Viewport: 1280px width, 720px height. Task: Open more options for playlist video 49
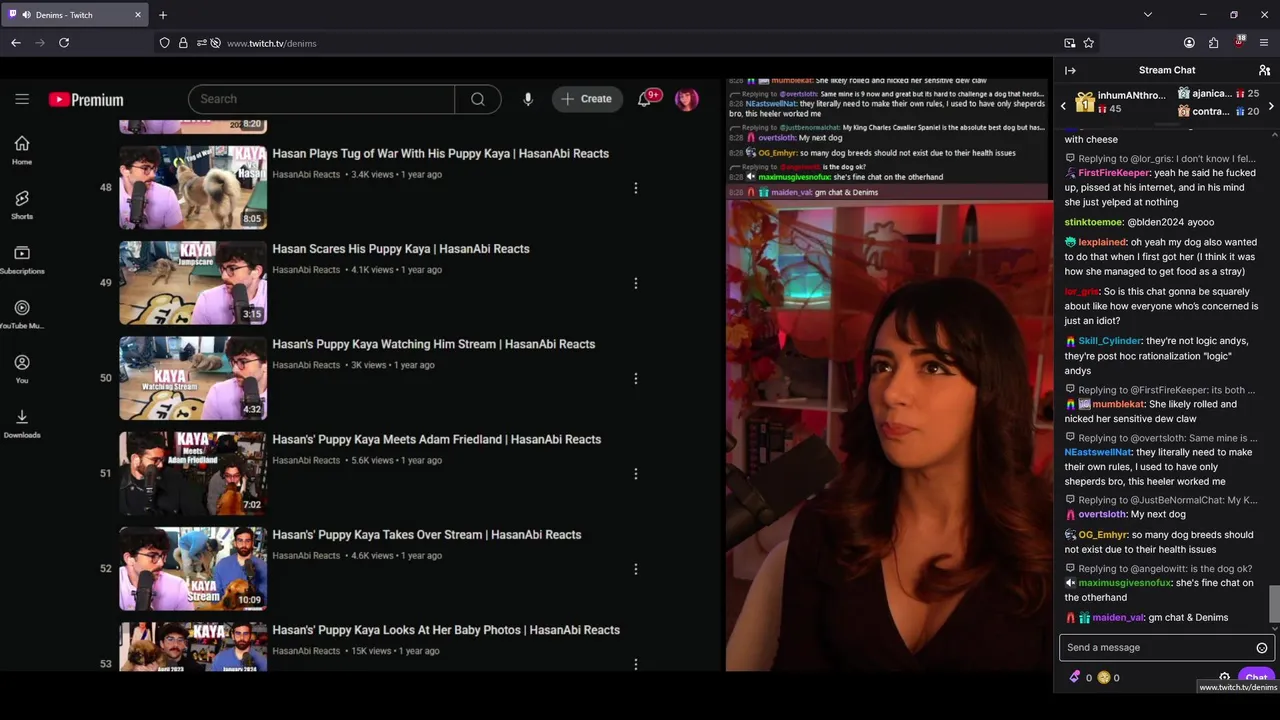click(x=635, y=283)
